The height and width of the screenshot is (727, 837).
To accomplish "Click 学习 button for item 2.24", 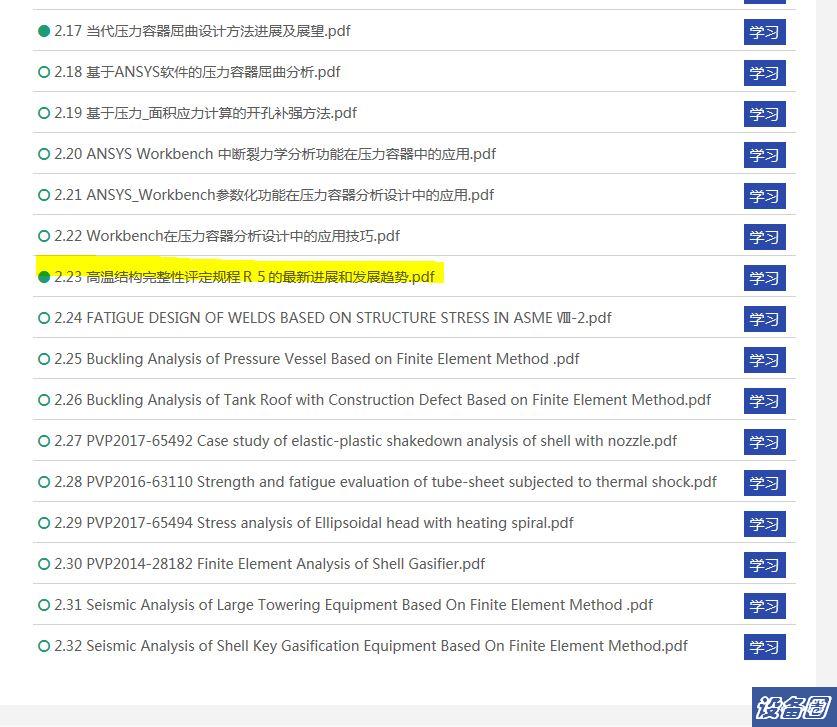I will coord(764,319).
